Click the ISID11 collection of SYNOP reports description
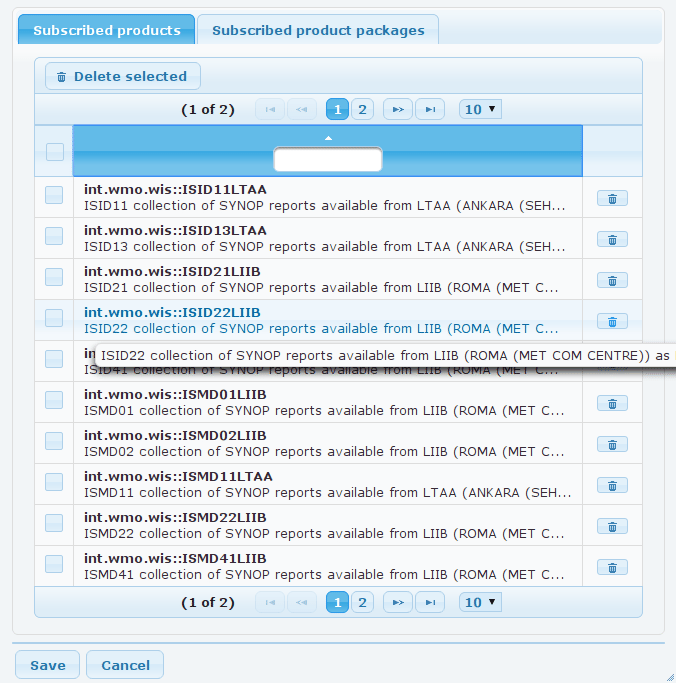Screen dimensions: 676x683 click(324, 206)
